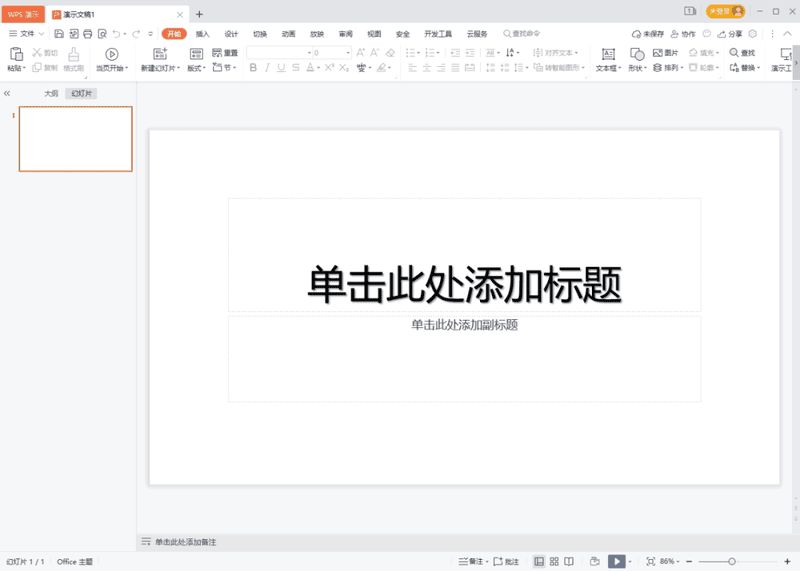800x571 pixels.
Task: Click the Increase Indent icon
Action: pos(470,53)
